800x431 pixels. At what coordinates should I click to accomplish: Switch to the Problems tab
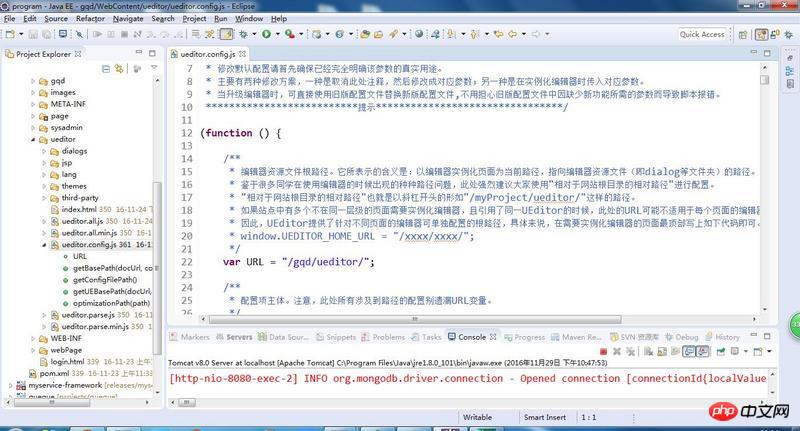coord(383,337)
